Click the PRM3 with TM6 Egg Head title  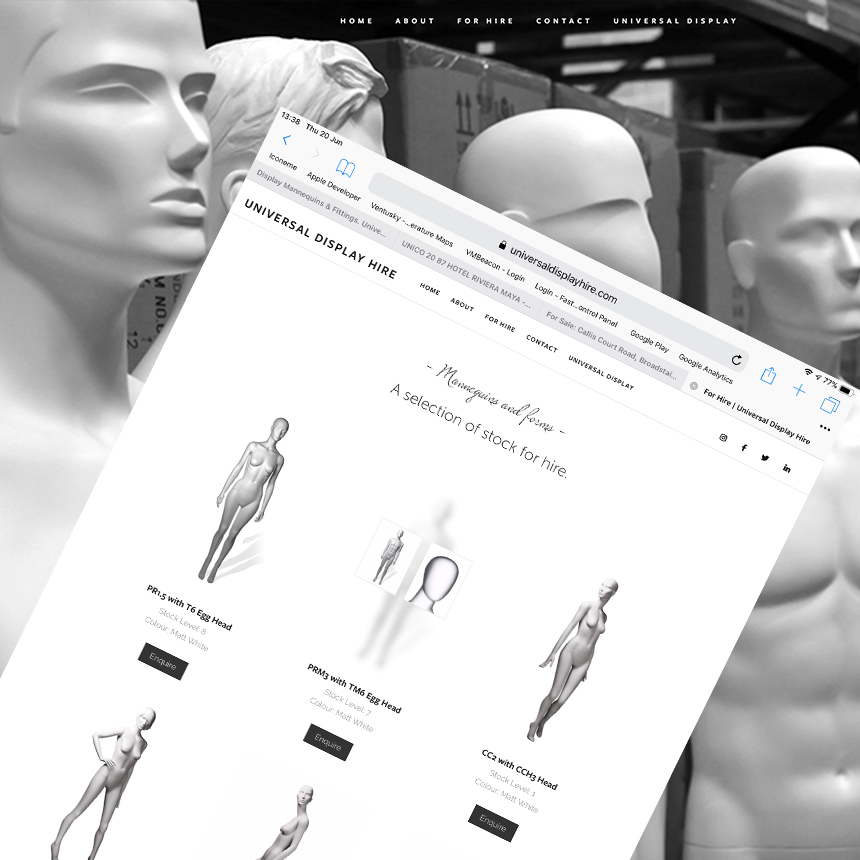coord(354,688)
